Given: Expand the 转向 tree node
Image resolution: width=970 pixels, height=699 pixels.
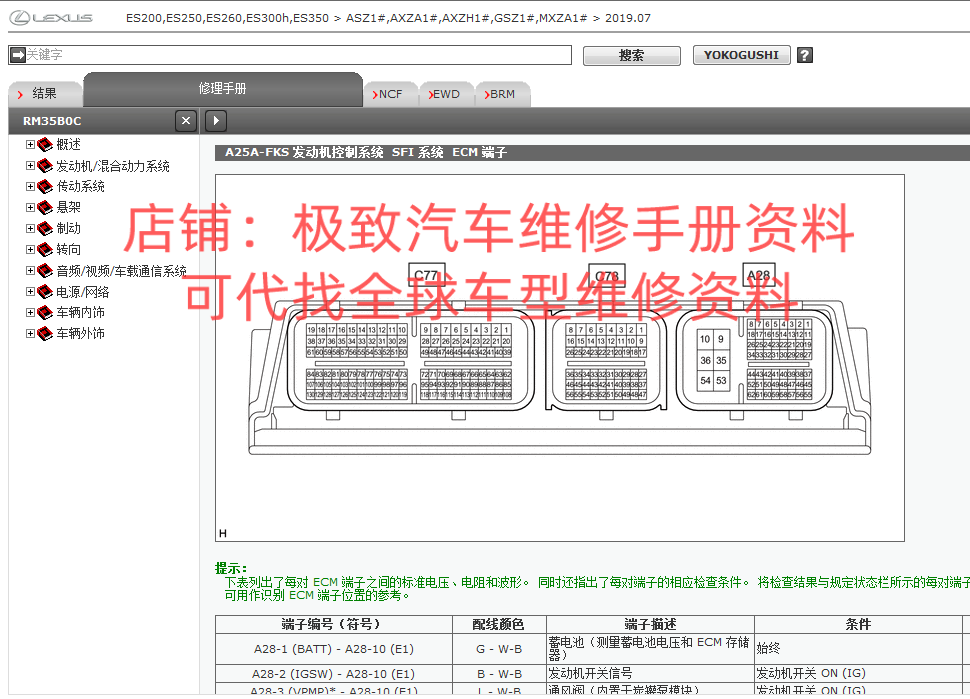Looking at the screenshot, I should click(30, 249).
